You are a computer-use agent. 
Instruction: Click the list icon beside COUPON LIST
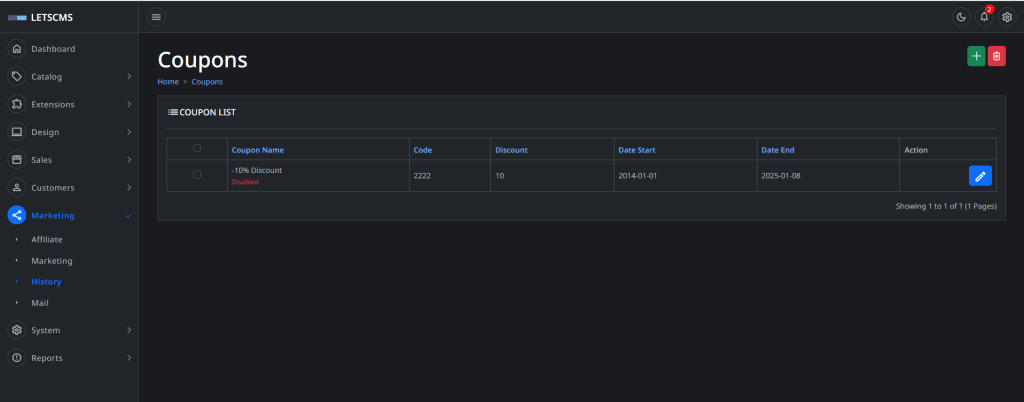click(x=173, y=112)
